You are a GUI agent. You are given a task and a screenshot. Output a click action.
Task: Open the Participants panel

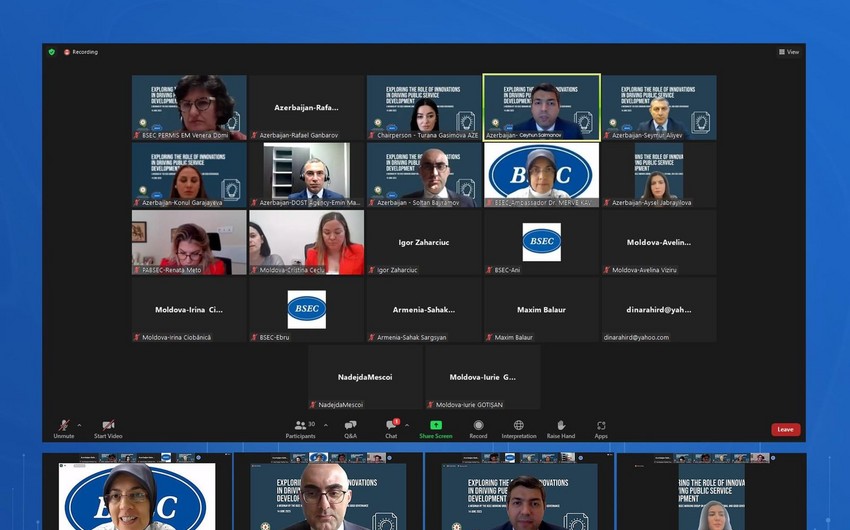coord(300,426)
